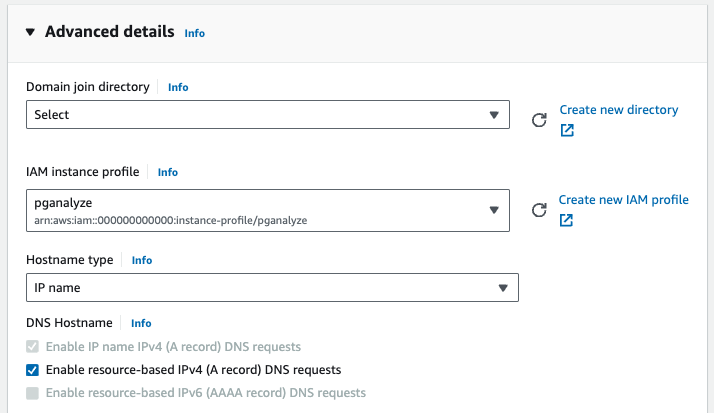Click the Create new directory link
This screenshot has height=413, width=714.
coord(618,110)
